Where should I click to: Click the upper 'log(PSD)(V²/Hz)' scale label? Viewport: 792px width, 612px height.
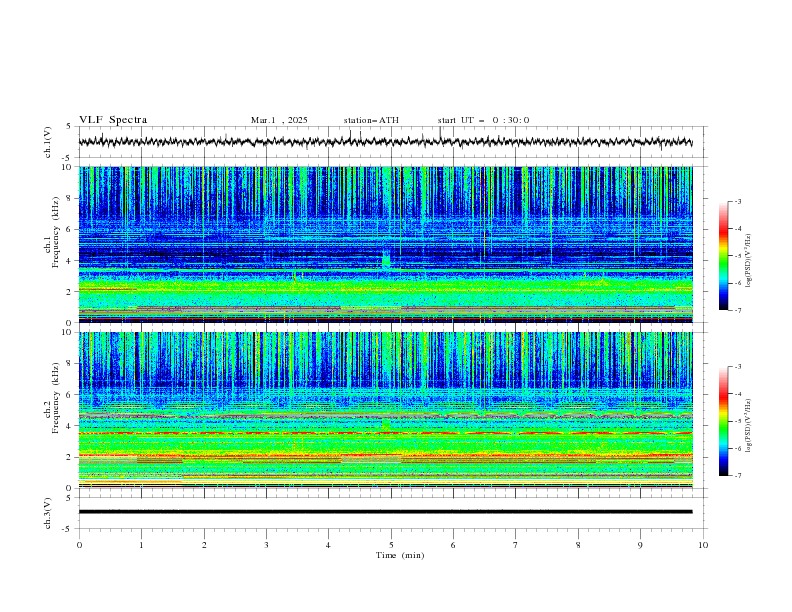click(x=749, y=261)
